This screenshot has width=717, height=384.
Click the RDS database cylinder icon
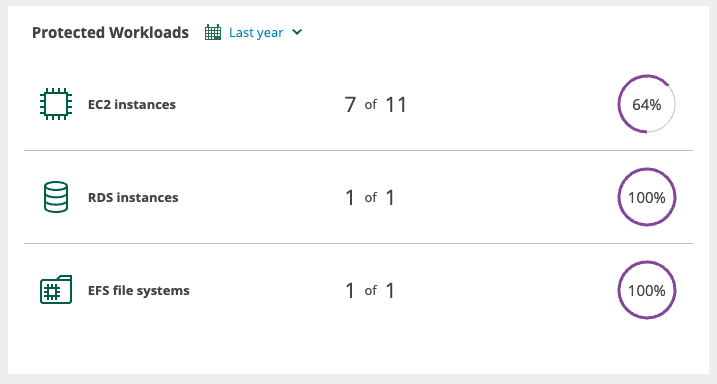click(56, 197)
